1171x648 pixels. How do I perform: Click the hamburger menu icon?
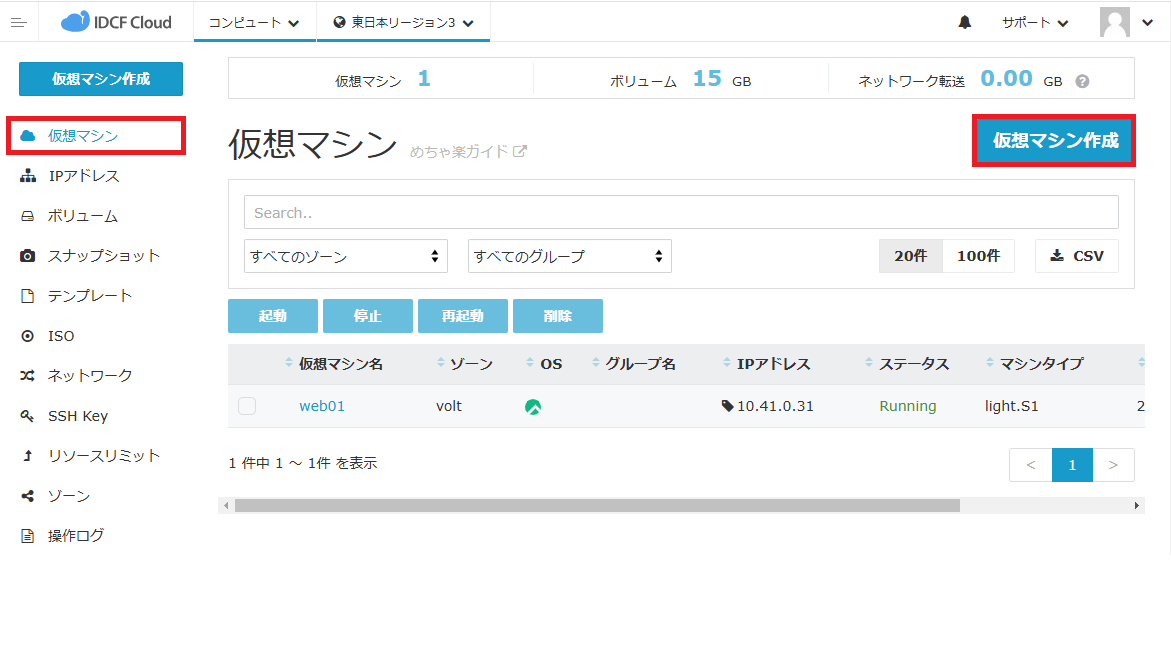(18, 22)
